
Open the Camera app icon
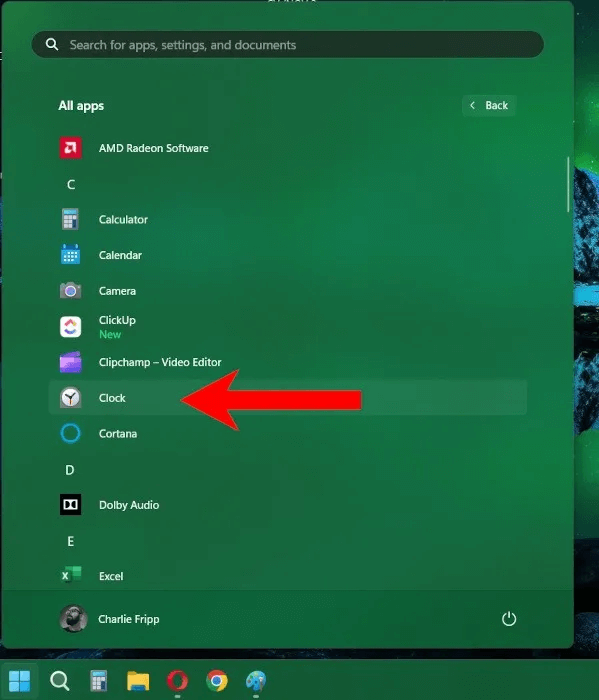pyautogui.click(x=71, y=291)
